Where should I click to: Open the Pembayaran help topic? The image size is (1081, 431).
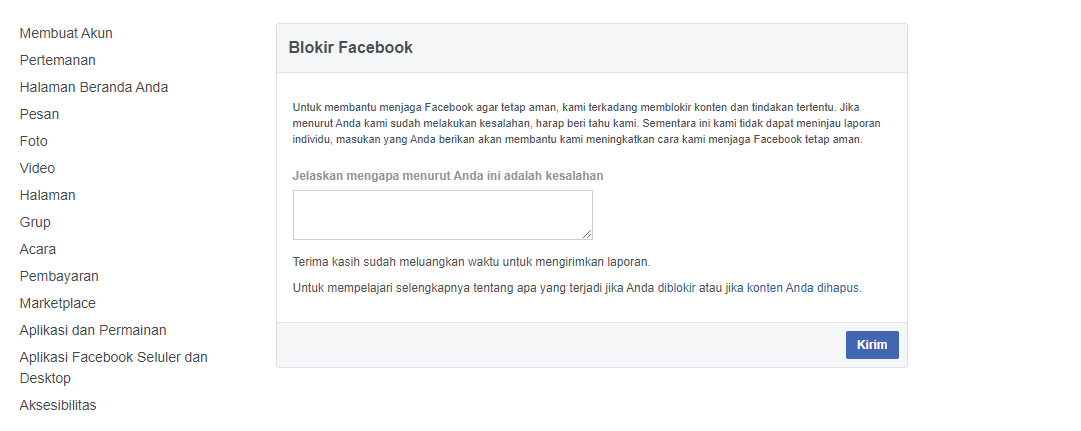(59, 276)
